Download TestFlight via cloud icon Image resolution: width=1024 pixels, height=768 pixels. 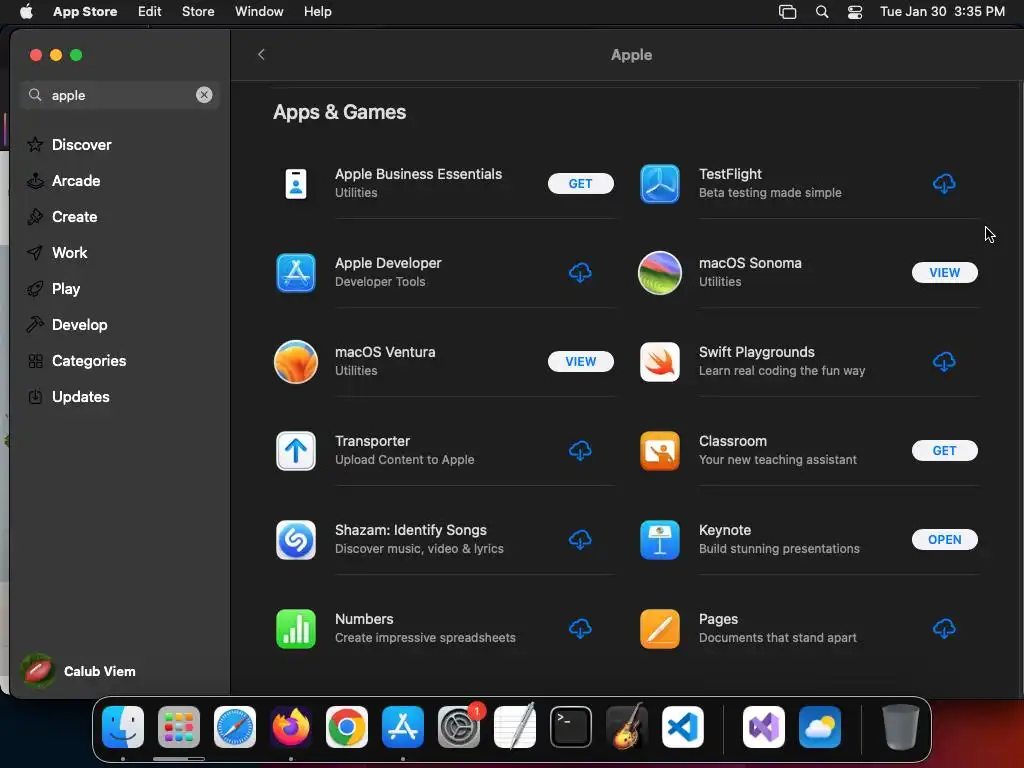[x=944, y=184]
